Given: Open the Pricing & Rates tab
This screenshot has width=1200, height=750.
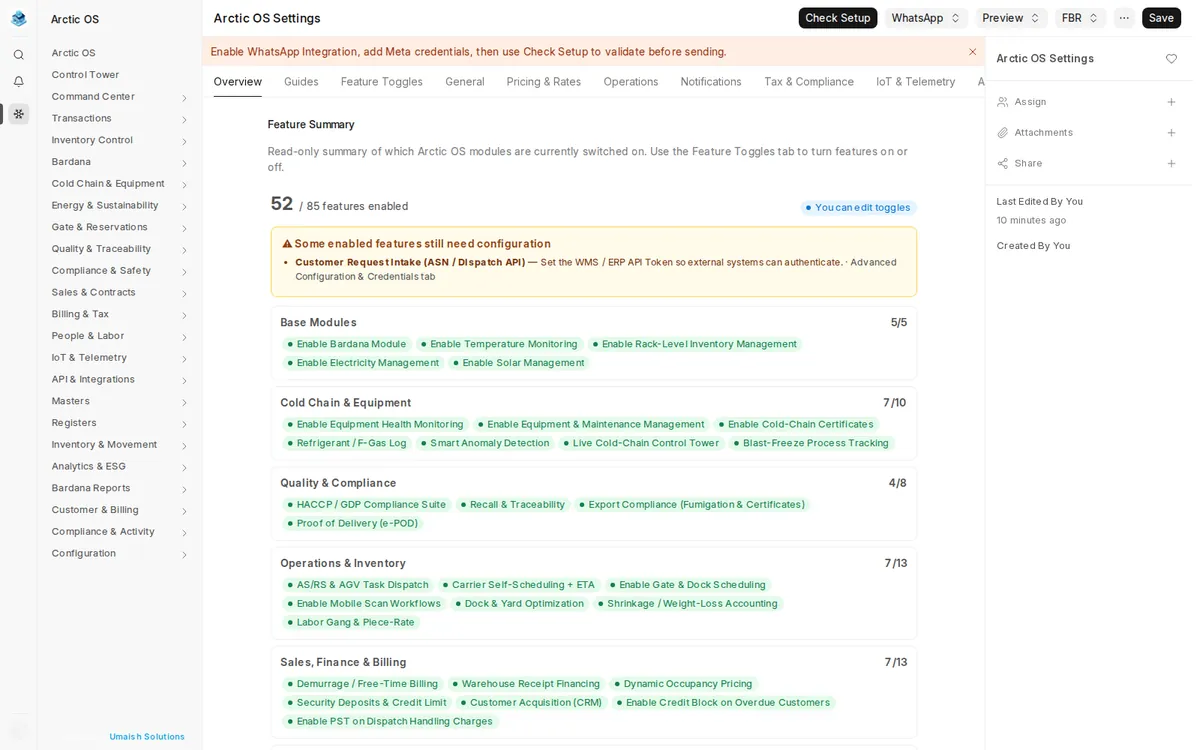Looking at the screenshot, I should [544, 82].
